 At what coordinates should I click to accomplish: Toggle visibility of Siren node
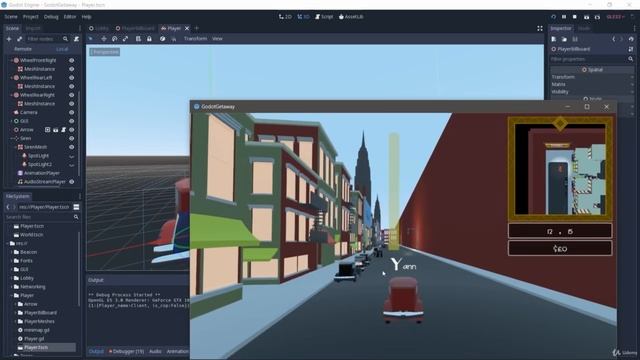71,138
